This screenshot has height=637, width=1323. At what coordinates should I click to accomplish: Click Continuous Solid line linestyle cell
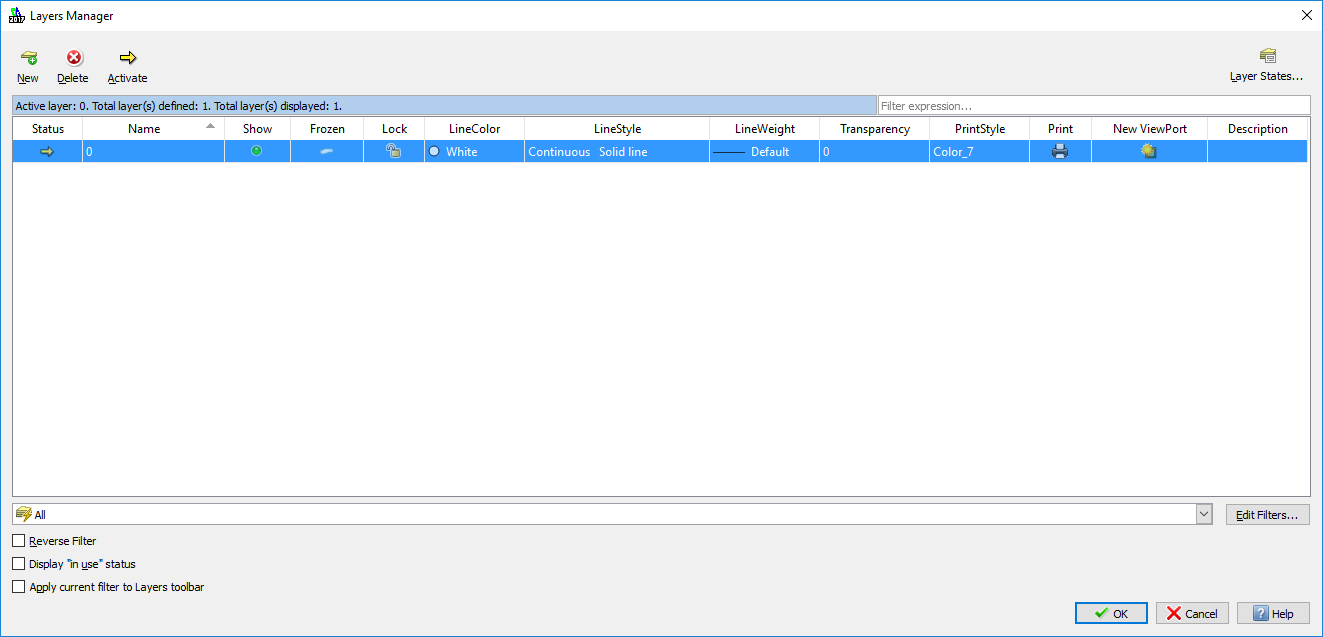(x=617, y=152)
